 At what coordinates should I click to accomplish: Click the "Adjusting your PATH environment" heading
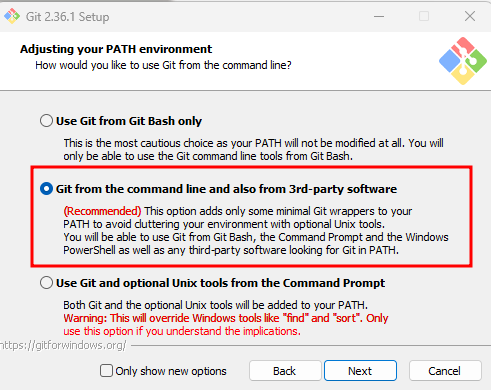[x=116, y=49]
